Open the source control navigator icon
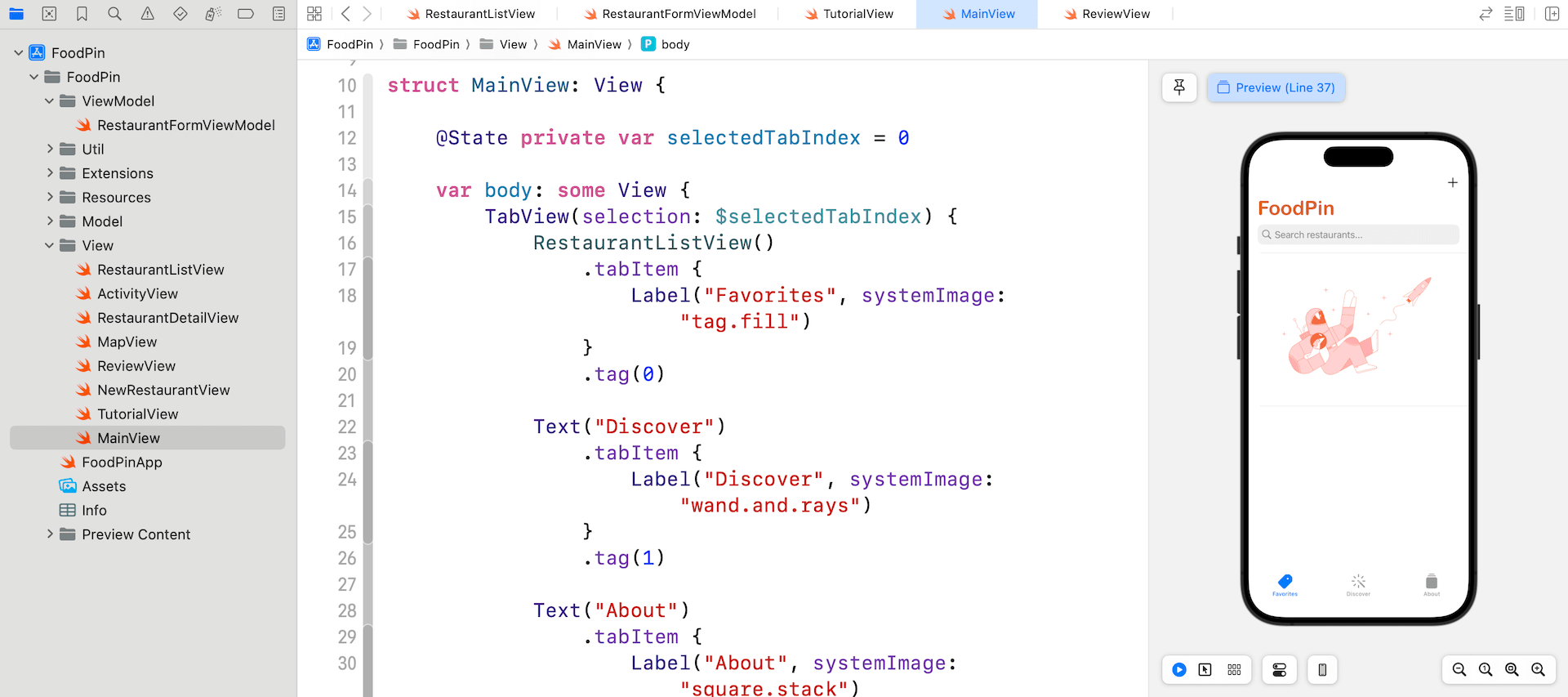The image size is (1568, 697). (x=49, y=14)
